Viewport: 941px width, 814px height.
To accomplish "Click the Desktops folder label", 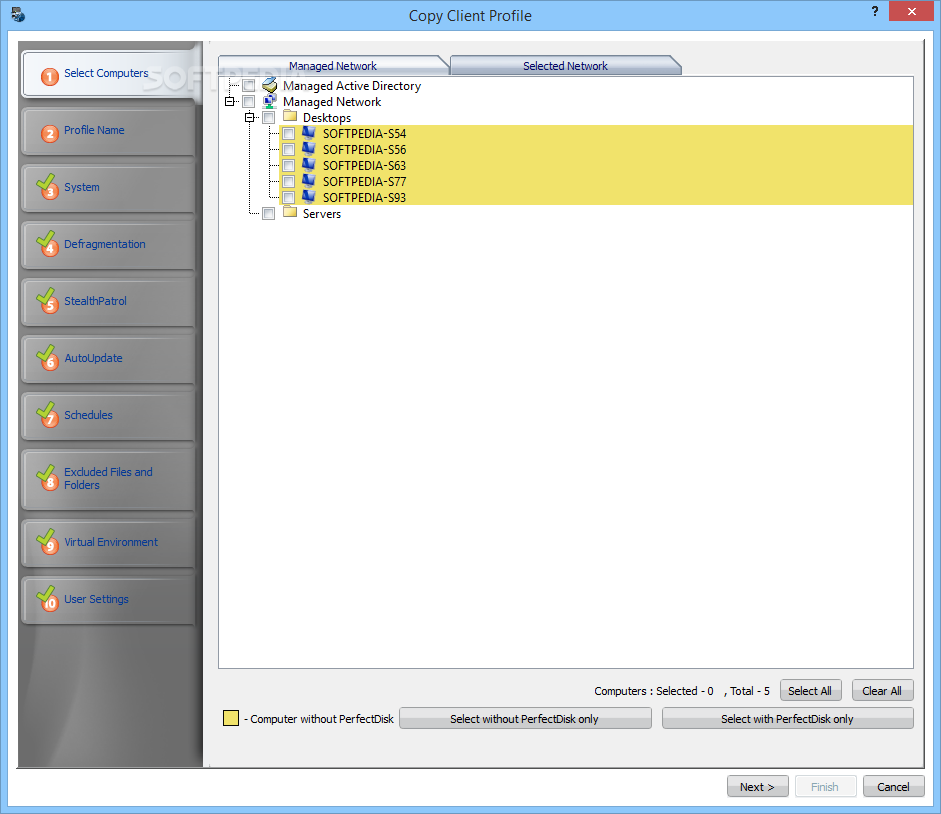I will coord(326,118).
